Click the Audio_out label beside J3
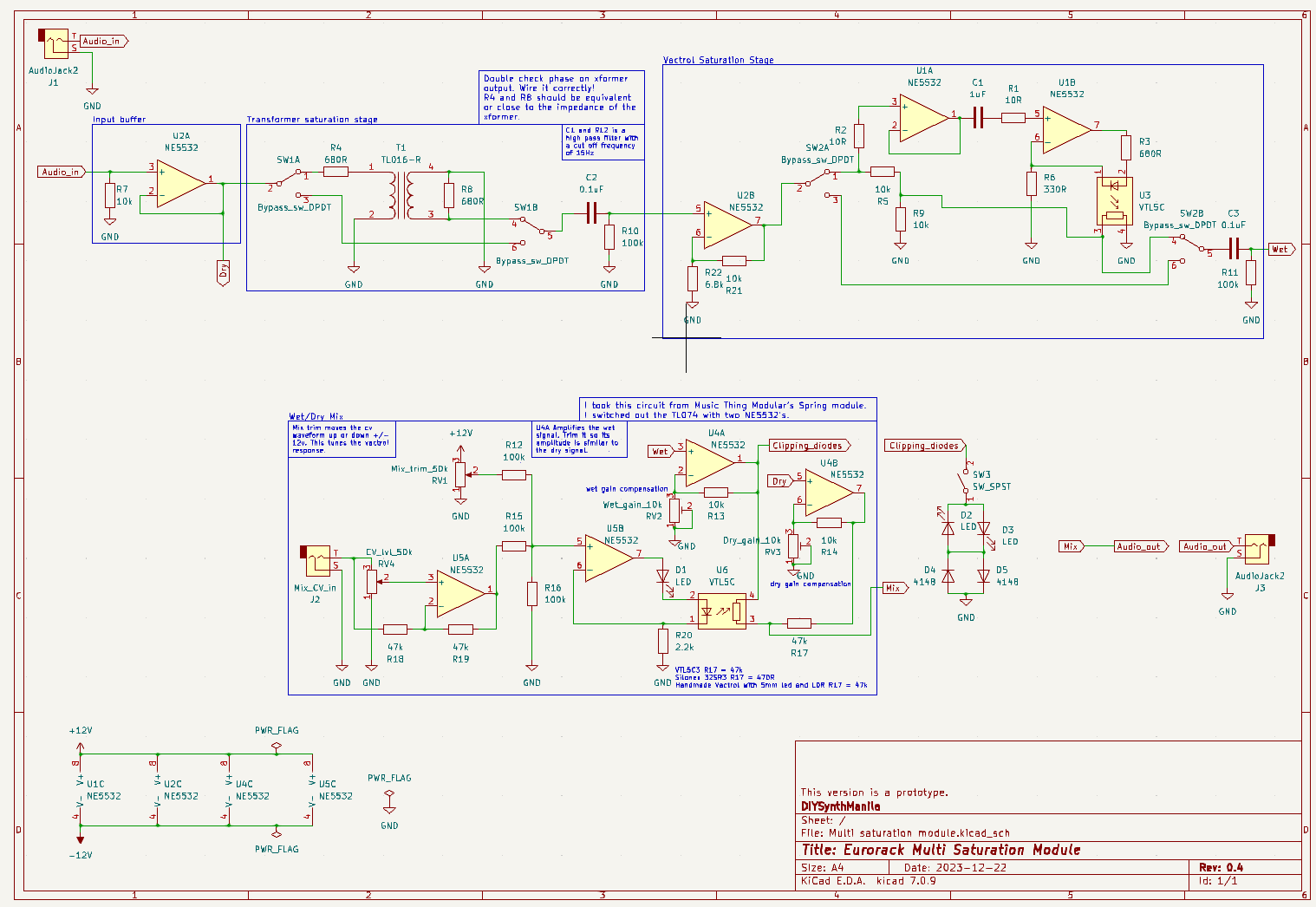This screenshot has width=1316, height=907. click(1206, 546)
